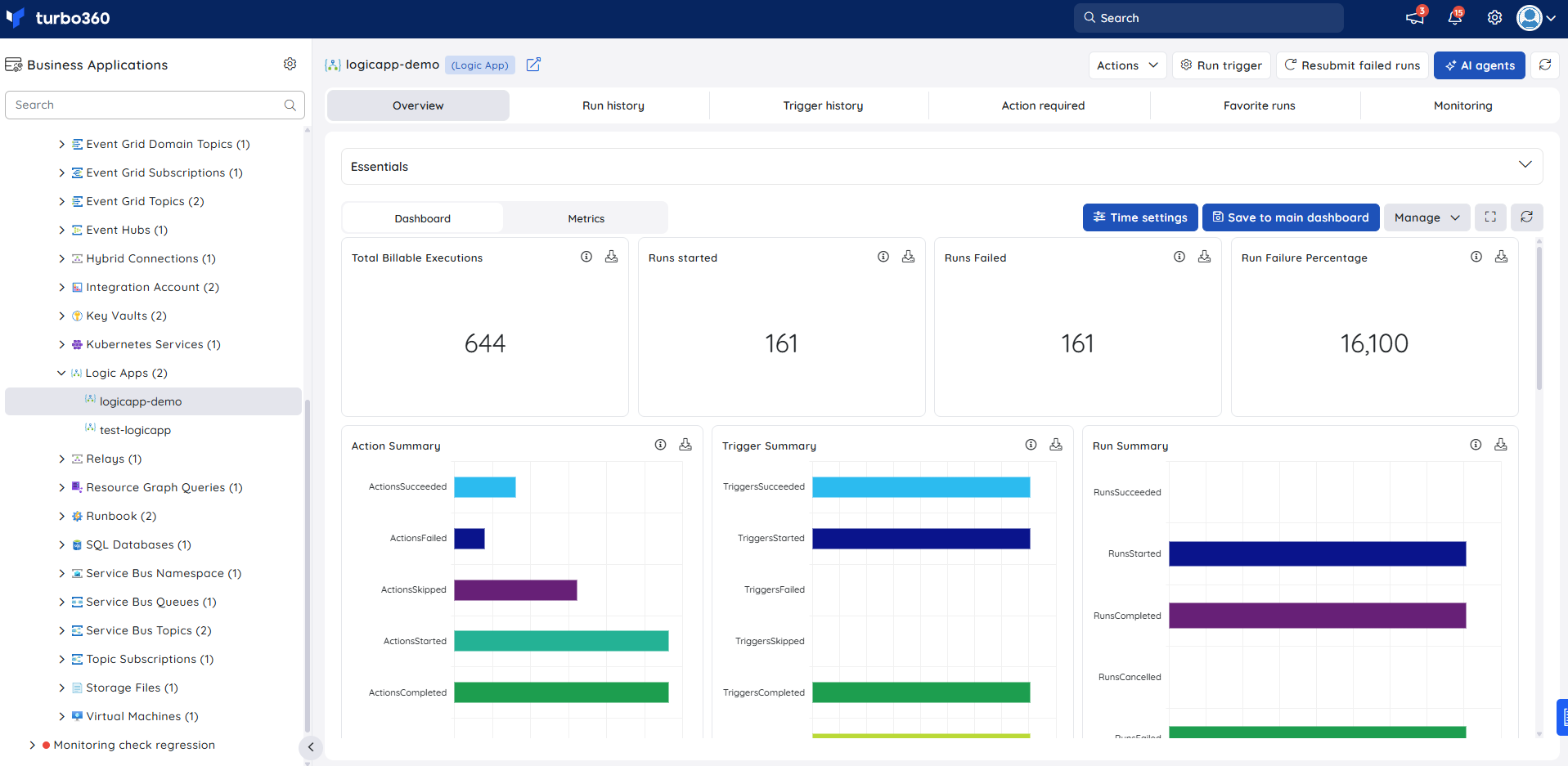Open Virtual Machines (1) item

(x=142, y=716)
